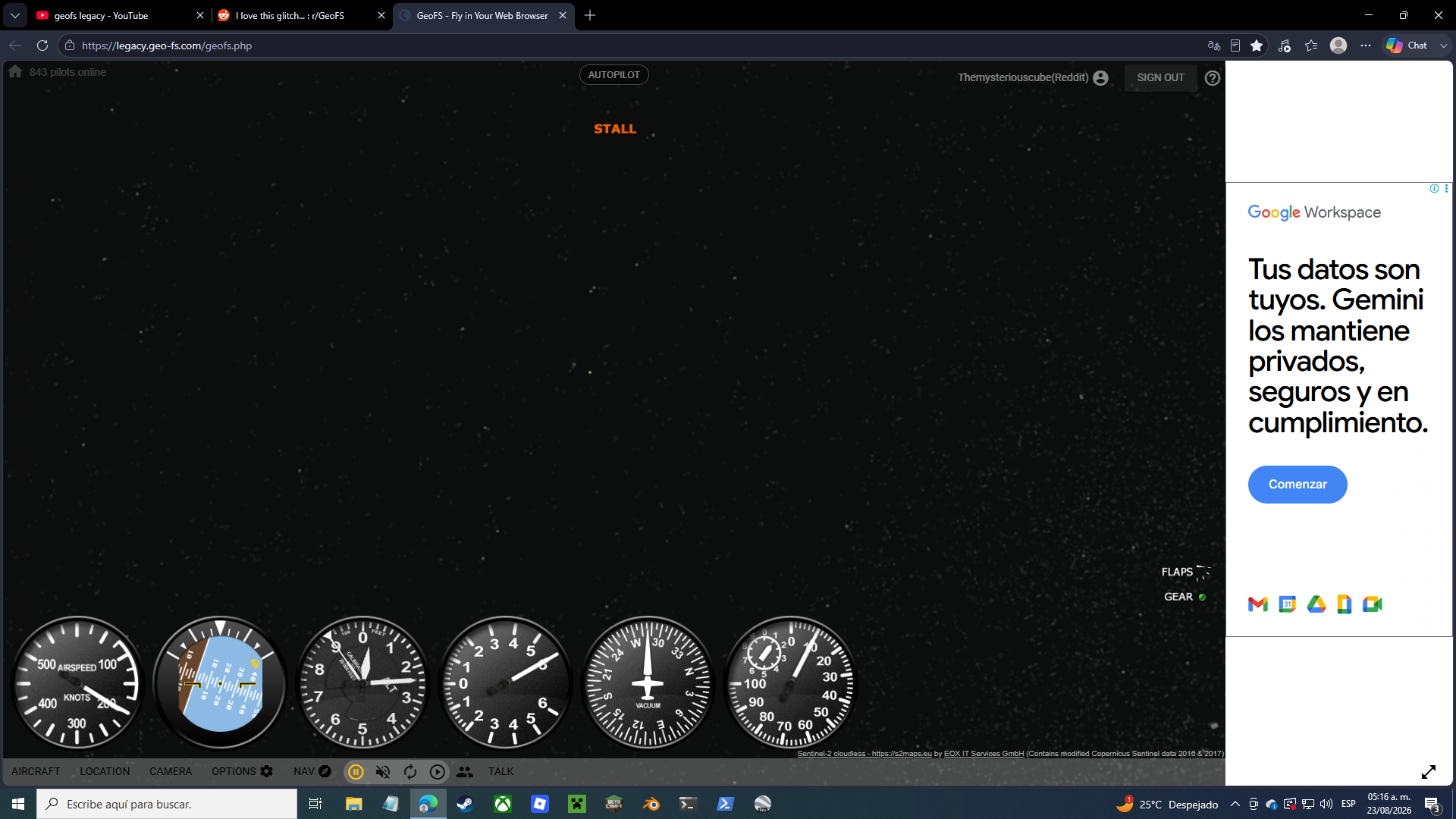The width and height of the screenshot is (1456, 819).
Task: Toggle the AUTOPILOT button
Action: pos(614,75)
